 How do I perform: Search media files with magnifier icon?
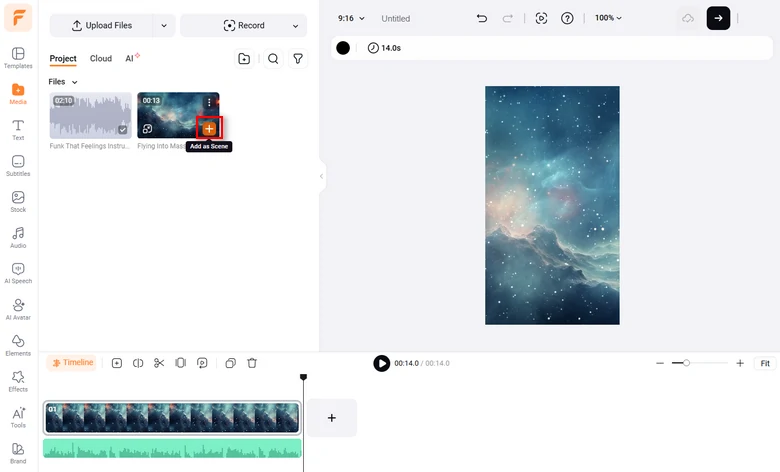point(273,59)
